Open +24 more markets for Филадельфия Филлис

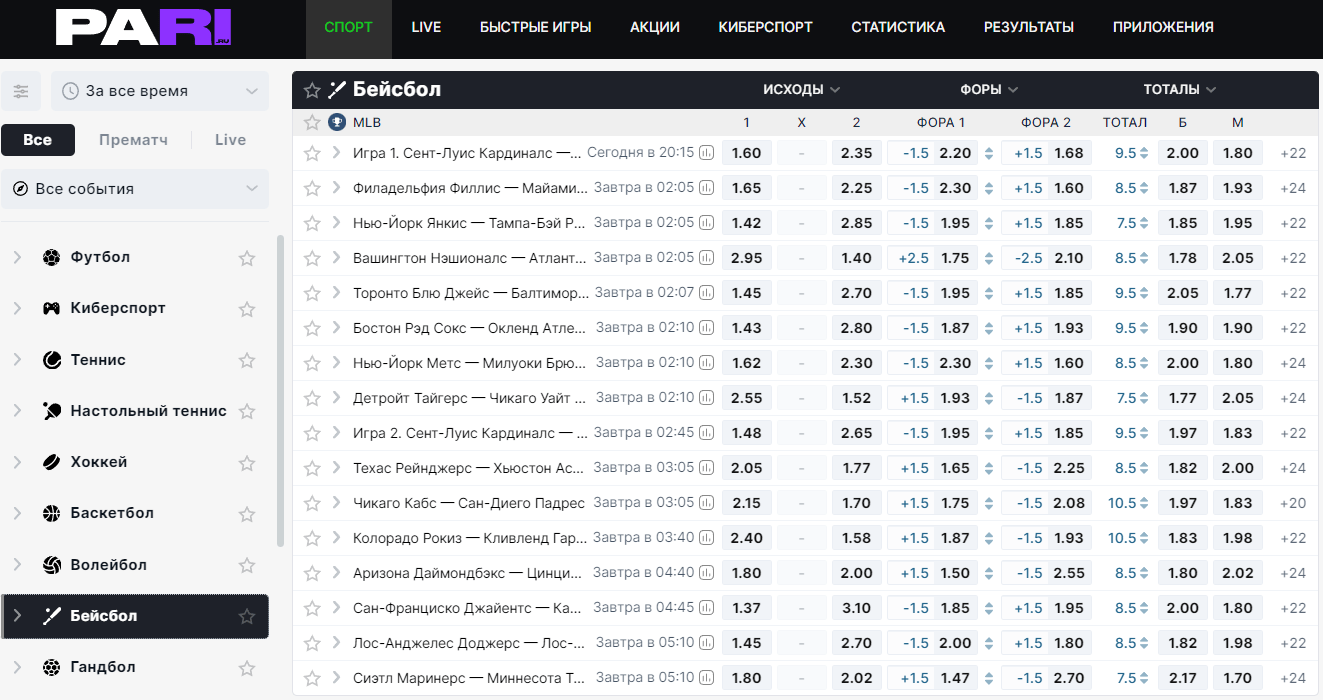1293,188
